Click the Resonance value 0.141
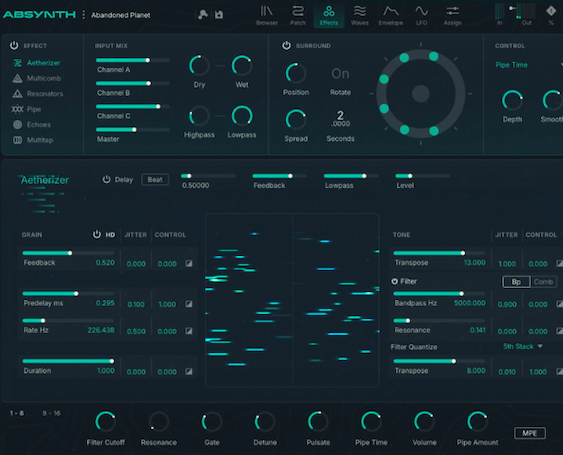Screen dimensions: 563x455 (478, 330)
